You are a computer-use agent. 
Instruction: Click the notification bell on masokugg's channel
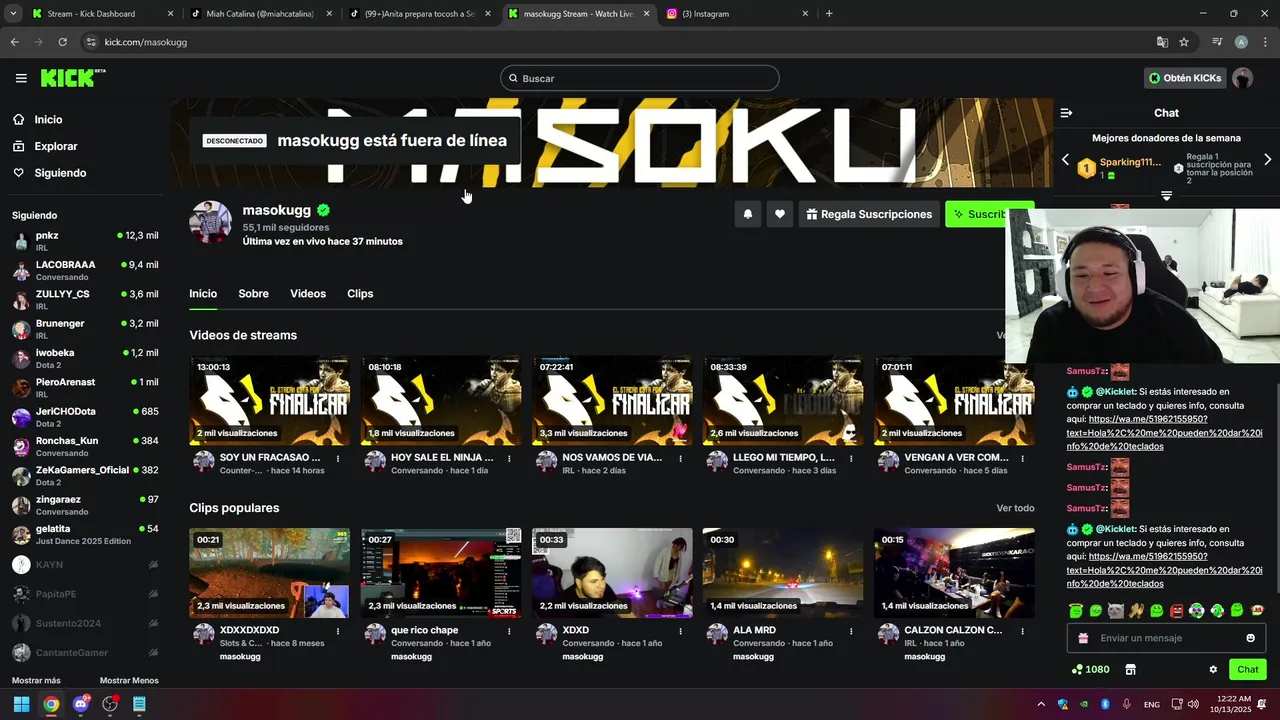(747, 214)
